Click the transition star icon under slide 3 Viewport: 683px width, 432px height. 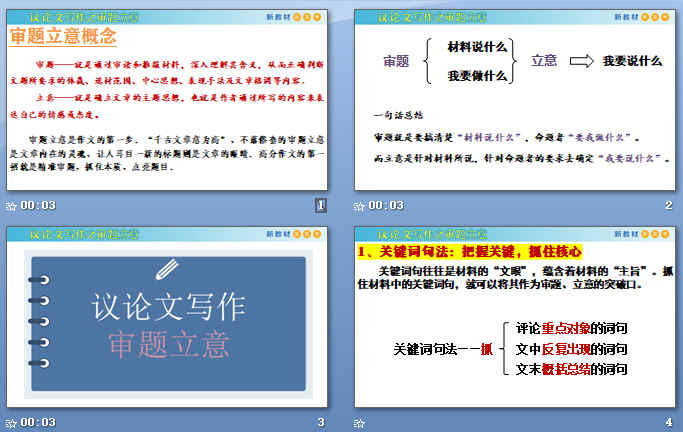[11, 422]
